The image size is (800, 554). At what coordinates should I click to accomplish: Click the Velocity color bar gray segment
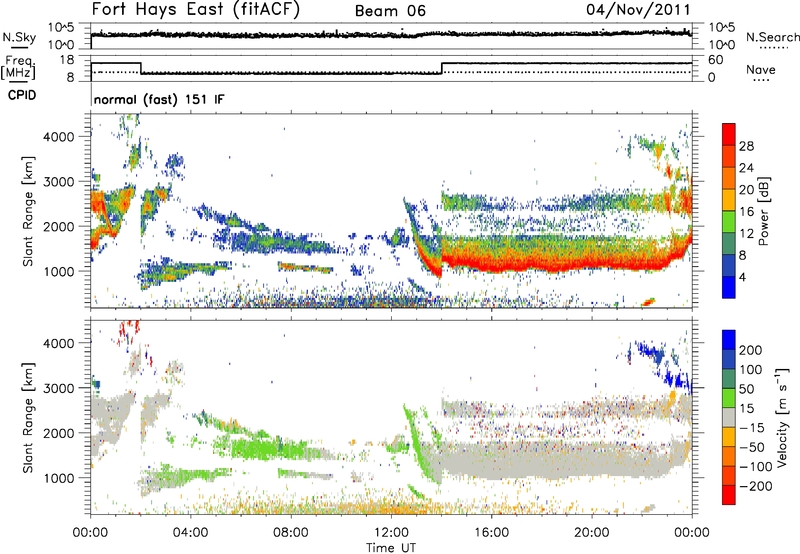pos(729,417)
